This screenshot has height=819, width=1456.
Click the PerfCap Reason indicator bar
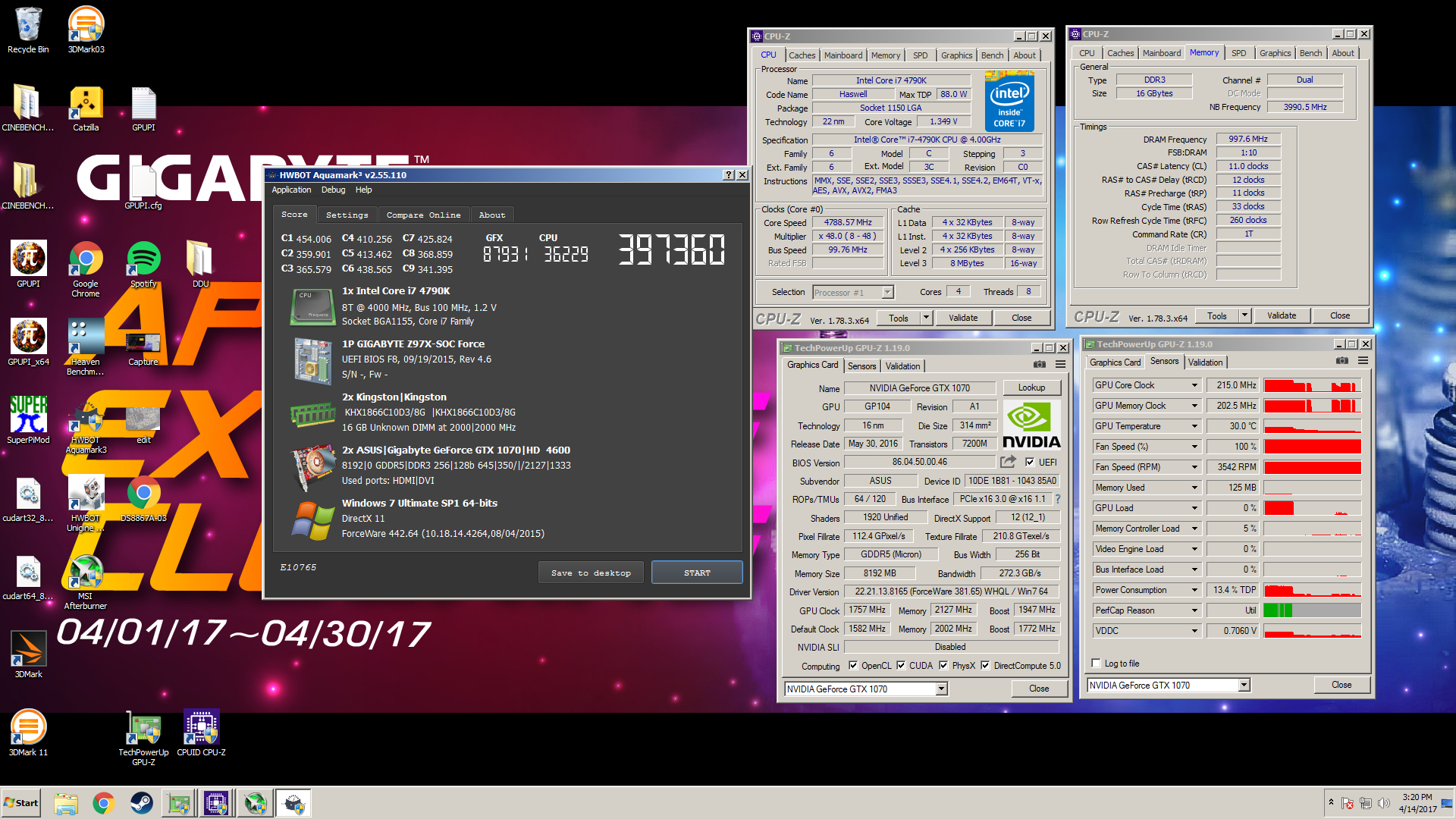pyautogui.click(x=1313, y=610)
